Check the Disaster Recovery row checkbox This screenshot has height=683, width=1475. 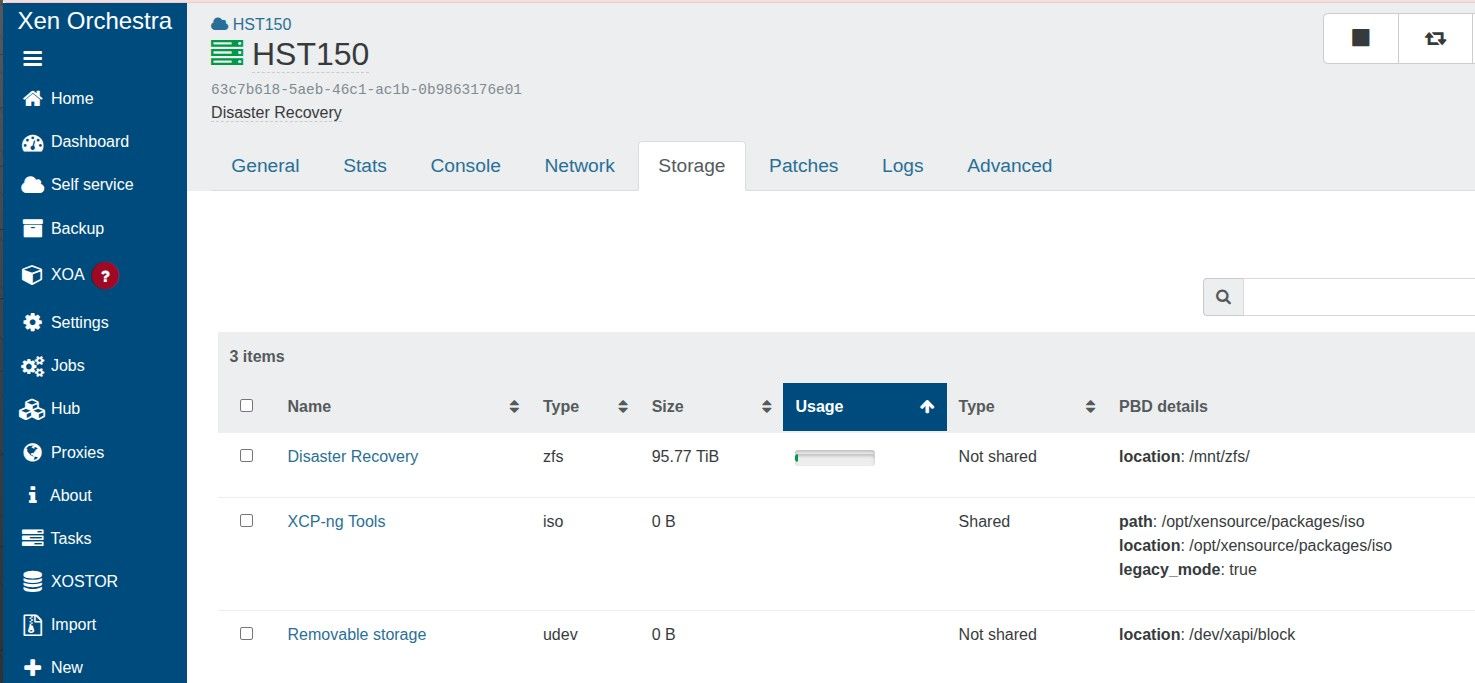pos(247,456)
